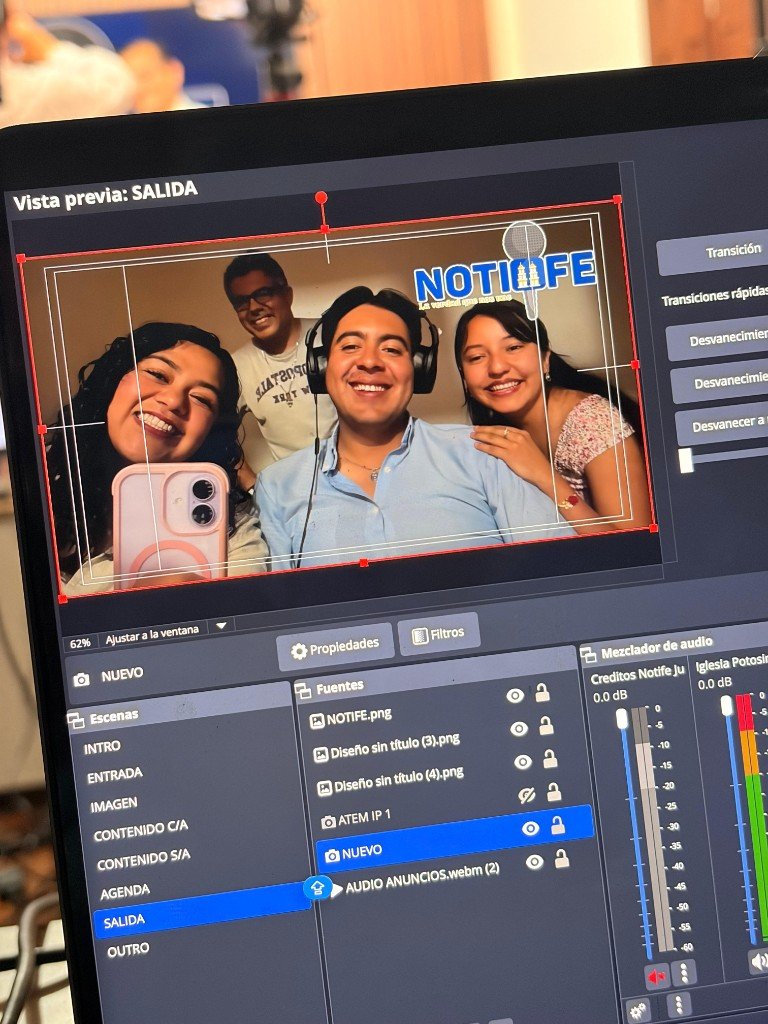The height and width of the screenshot is (1024, 768).
Task: Mute the Iglesia Potosina speaker icon
Action: pyautogui.click(x=759, y=960)
